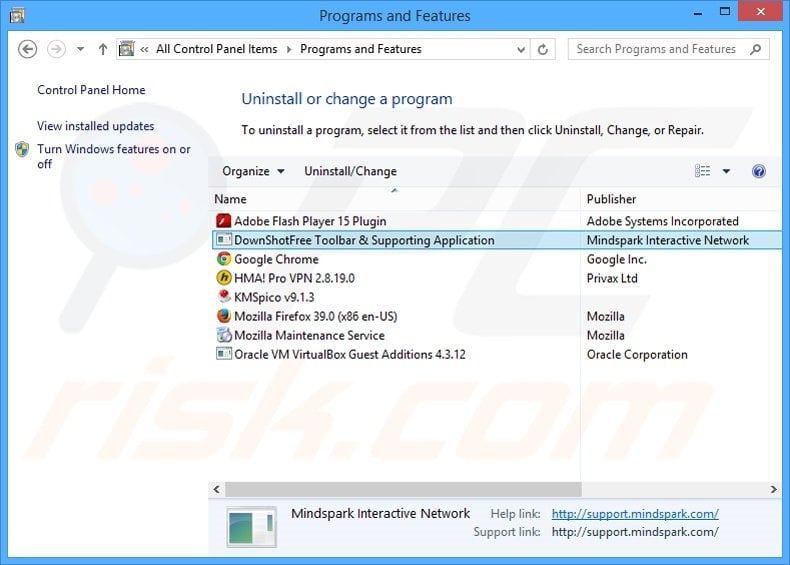Select HMA! Pro VPN 2.8.19.0 entry
790x565 pixels.
[497, 278]
